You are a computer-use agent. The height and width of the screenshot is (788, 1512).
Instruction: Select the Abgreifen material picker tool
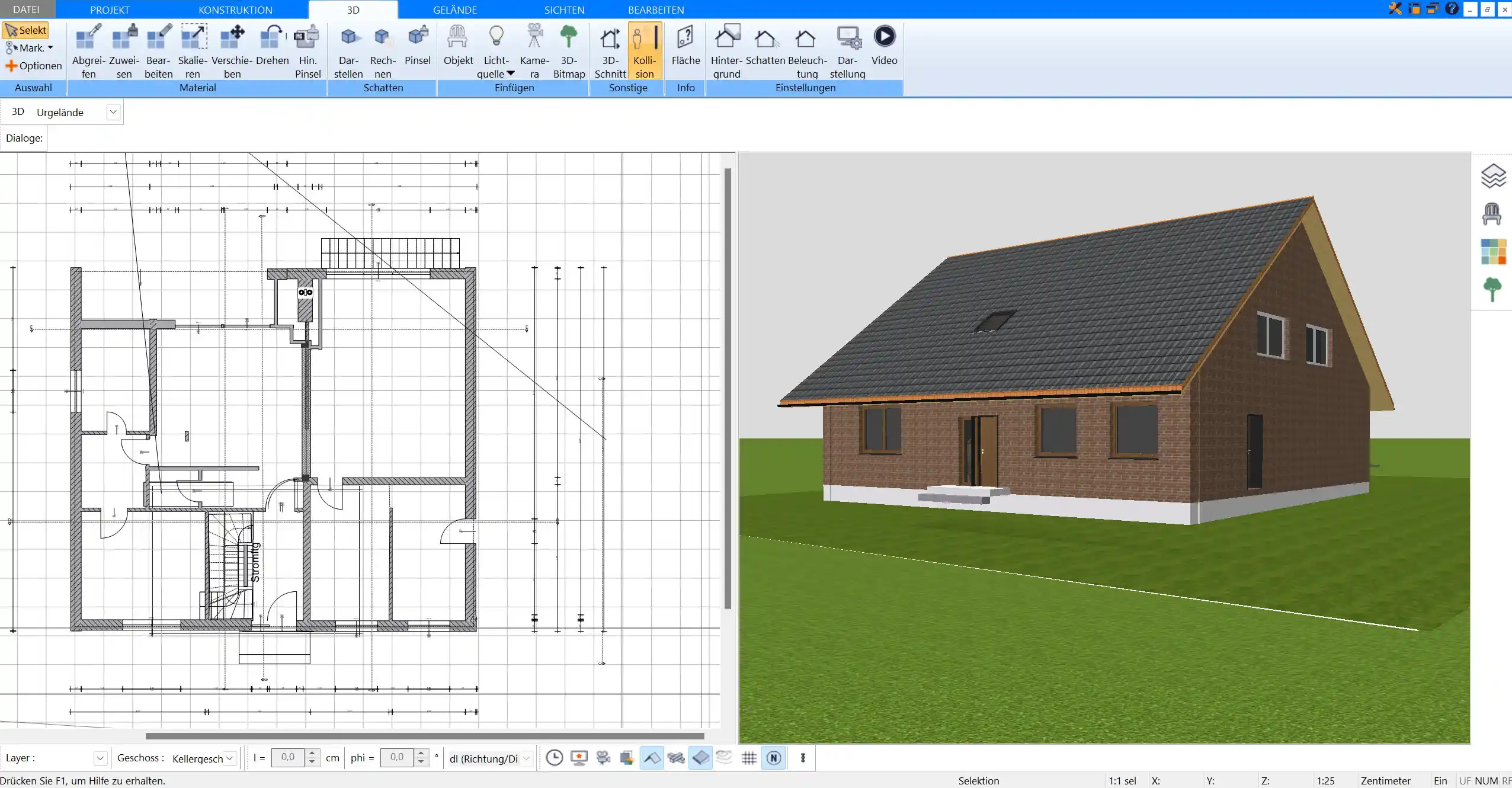click(89, 51)
